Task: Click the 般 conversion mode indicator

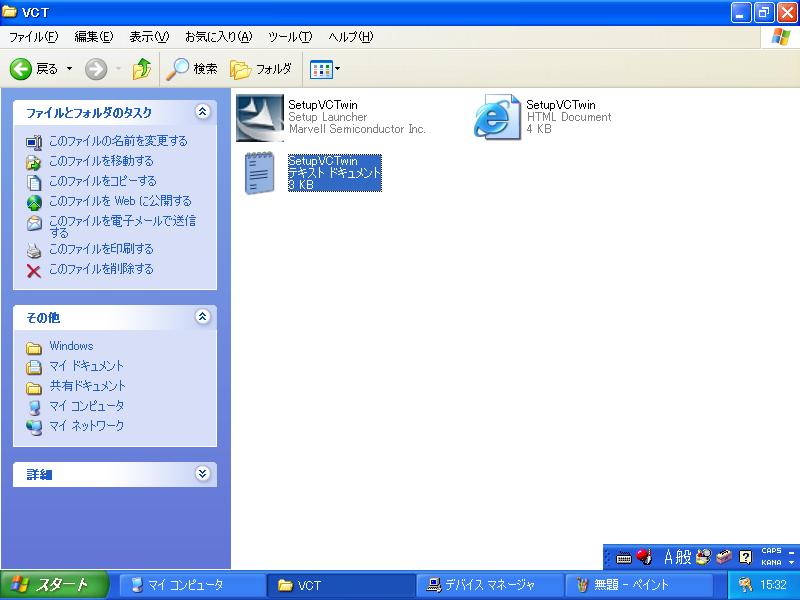Action: click(x=683, y=557)
